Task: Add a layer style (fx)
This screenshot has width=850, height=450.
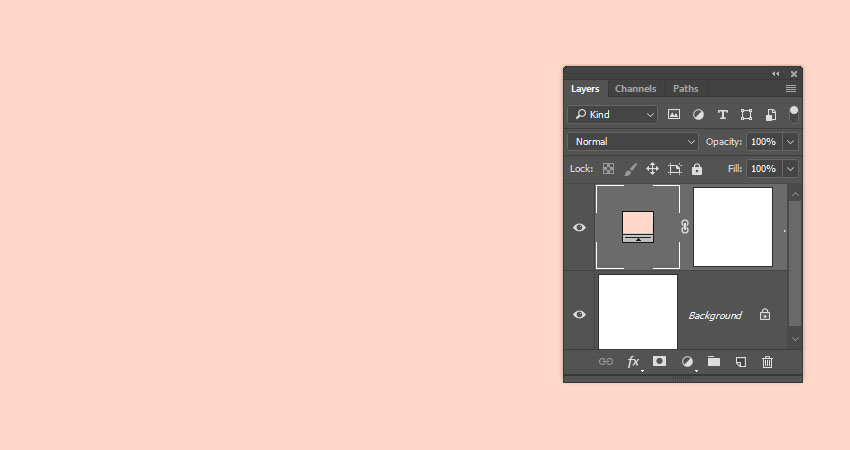Action: [x=633, y=362]
